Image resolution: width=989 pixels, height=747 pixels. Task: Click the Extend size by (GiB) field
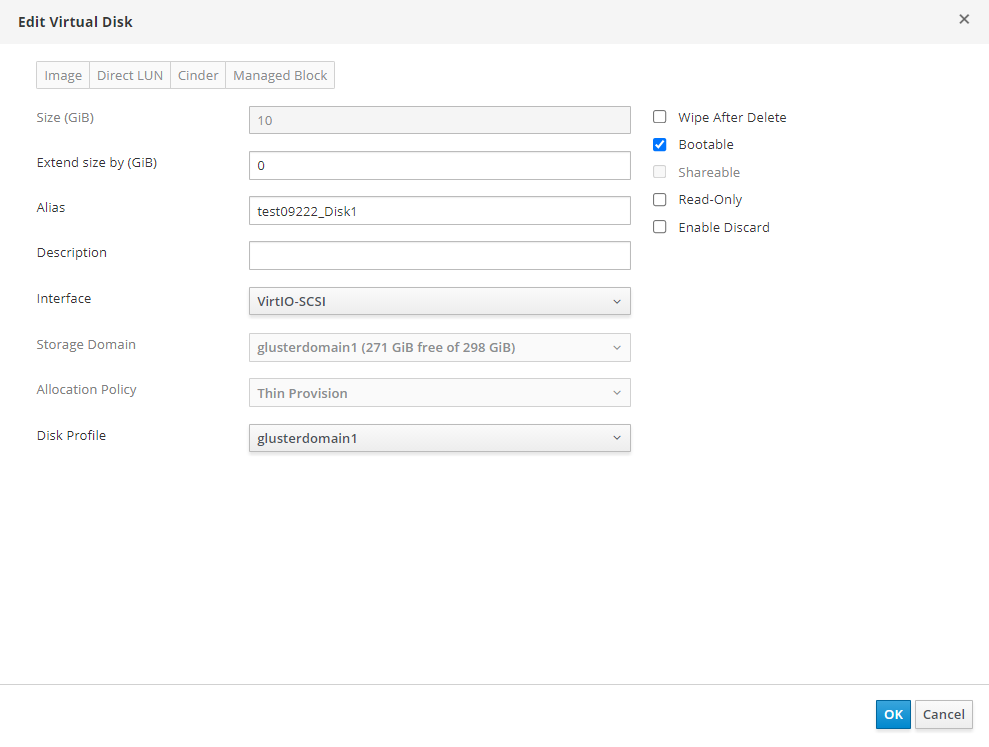(x=439, y=165)
